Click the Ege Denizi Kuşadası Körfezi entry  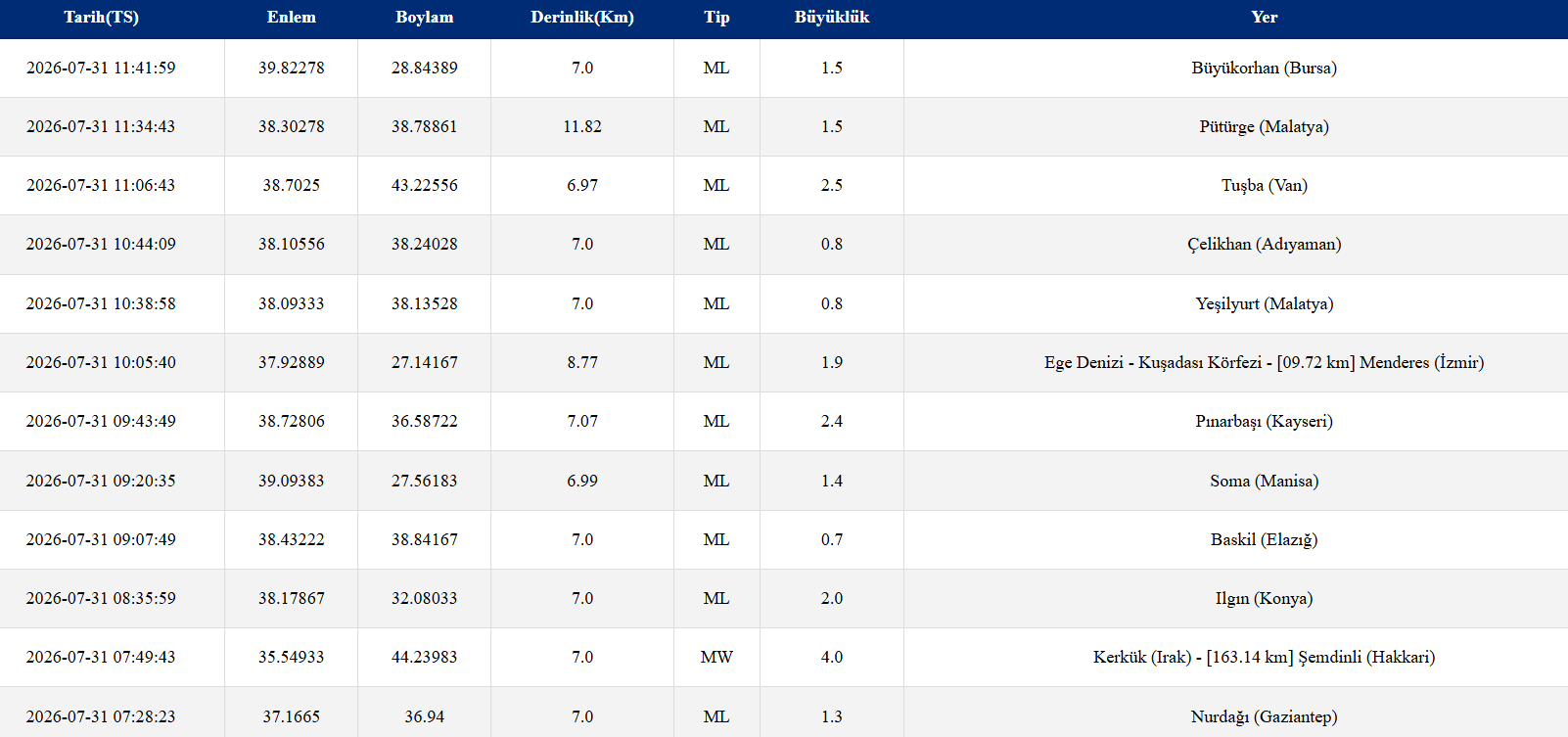click(x=1264, y=363)
